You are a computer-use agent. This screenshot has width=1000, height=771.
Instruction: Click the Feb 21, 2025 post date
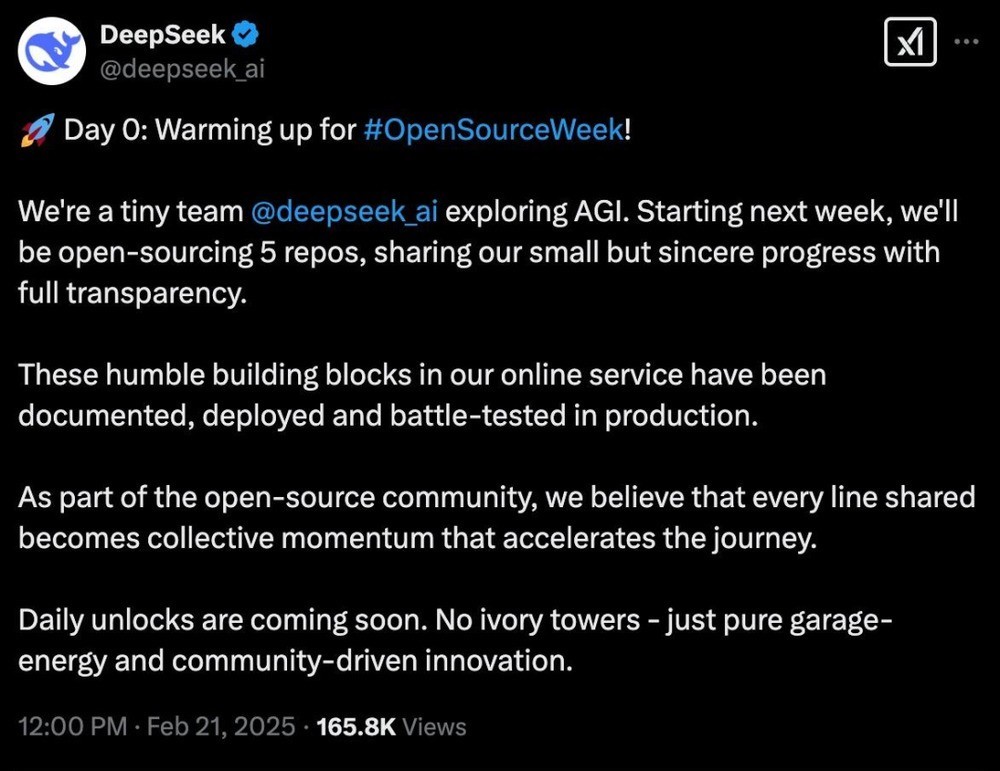tap(222, 727)
